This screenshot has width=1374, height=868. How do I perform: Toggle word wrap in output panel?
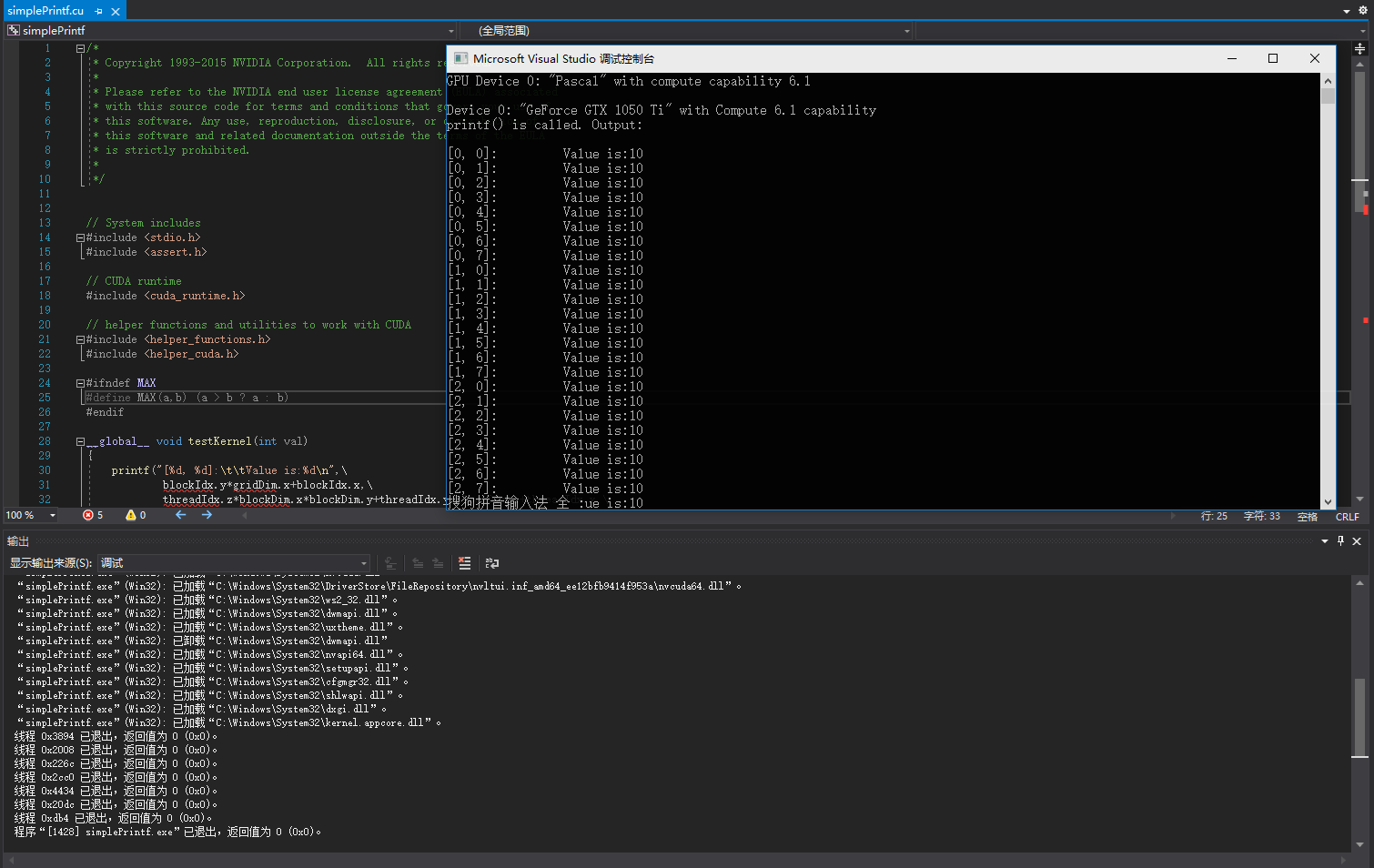(x=492, y=563)
